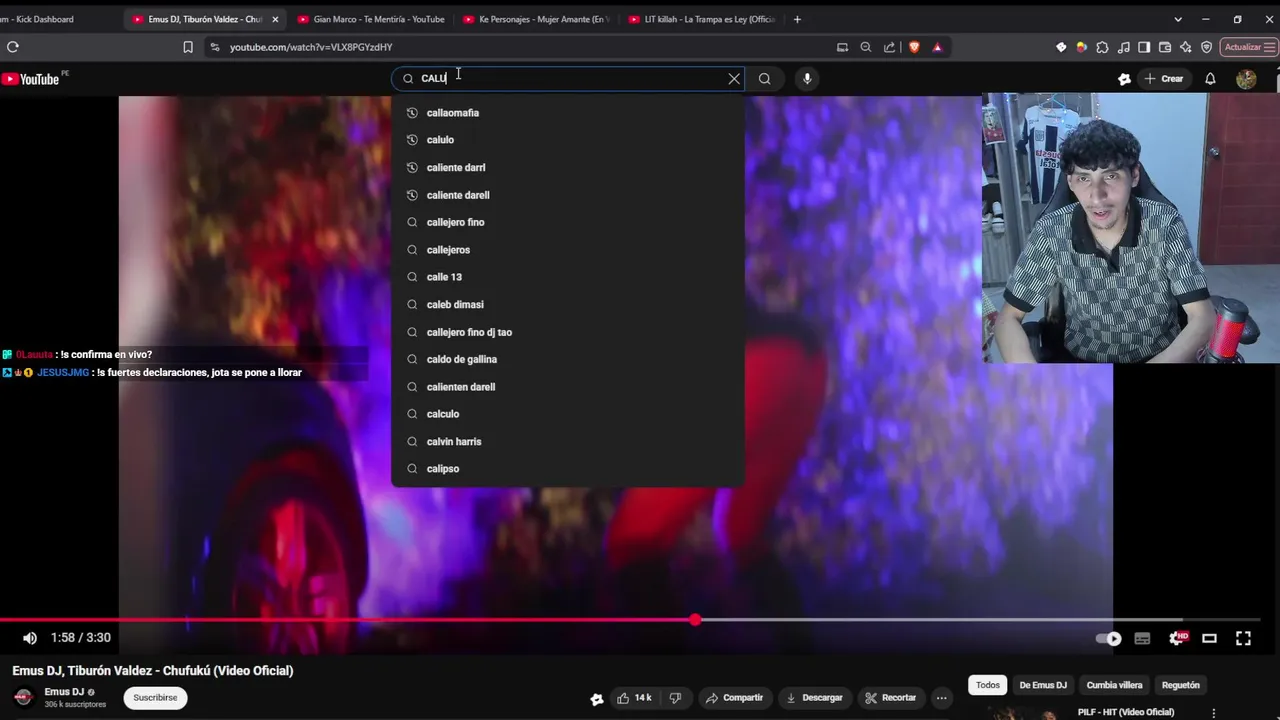Toggle subtitles with the captions button

click(1143, 638)
